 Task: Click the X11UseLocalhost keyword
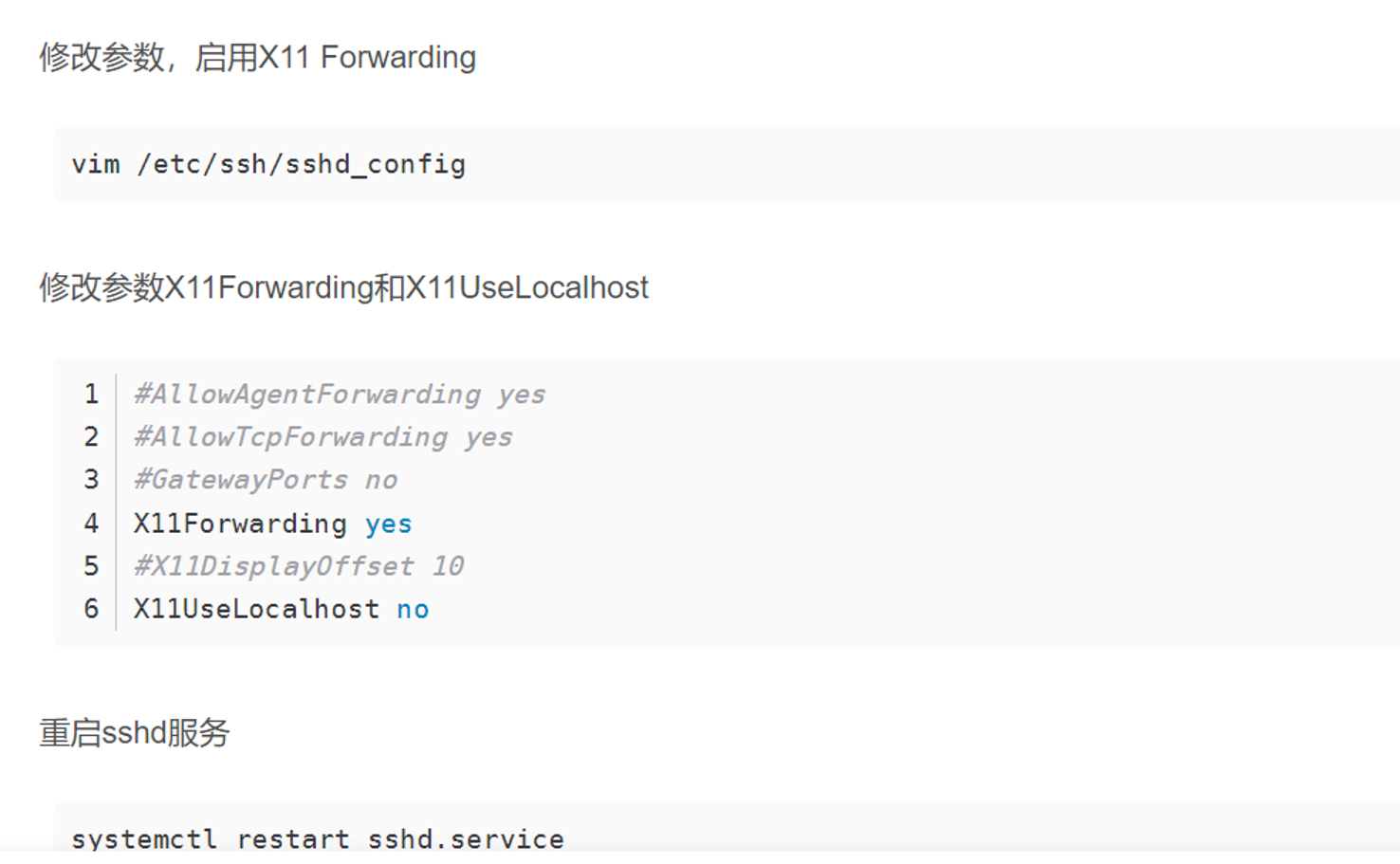click(x=256, y=609)
